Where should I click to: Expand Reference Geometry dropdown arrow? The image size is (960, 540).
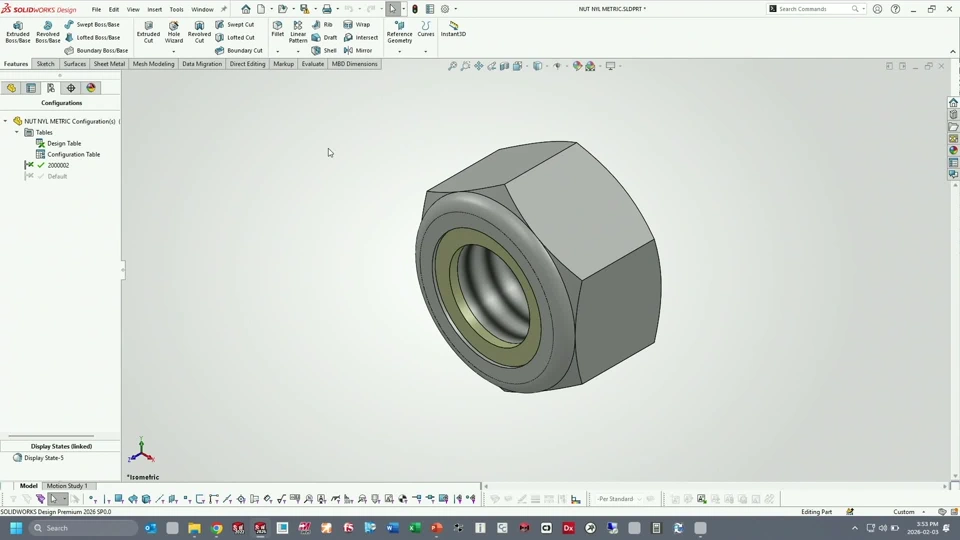[x=399, y=51]
